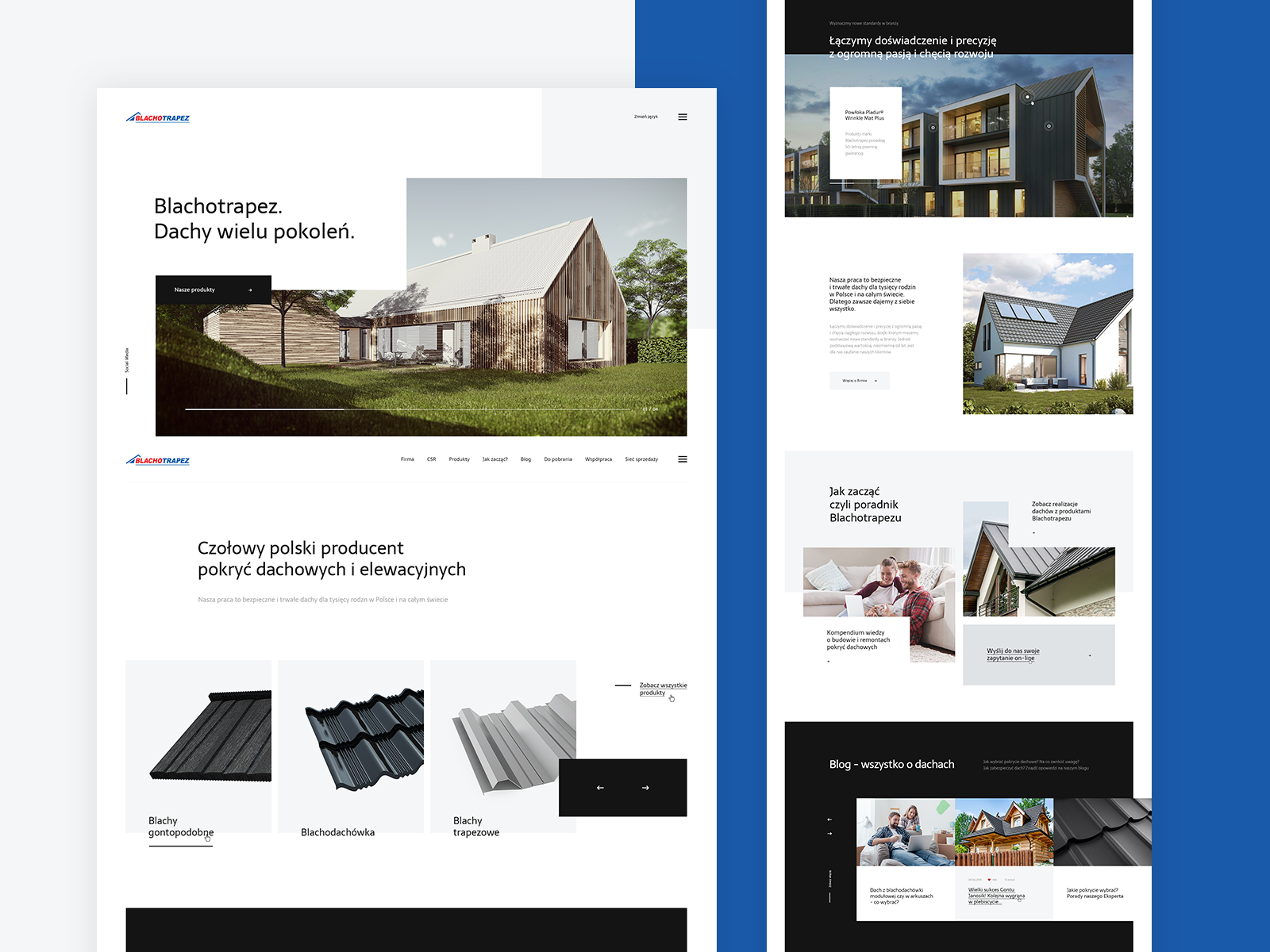1270x952 pixels.
Task: Click the arrow under 'Kompendium wiedzy' text
Action: coord(829,661)
